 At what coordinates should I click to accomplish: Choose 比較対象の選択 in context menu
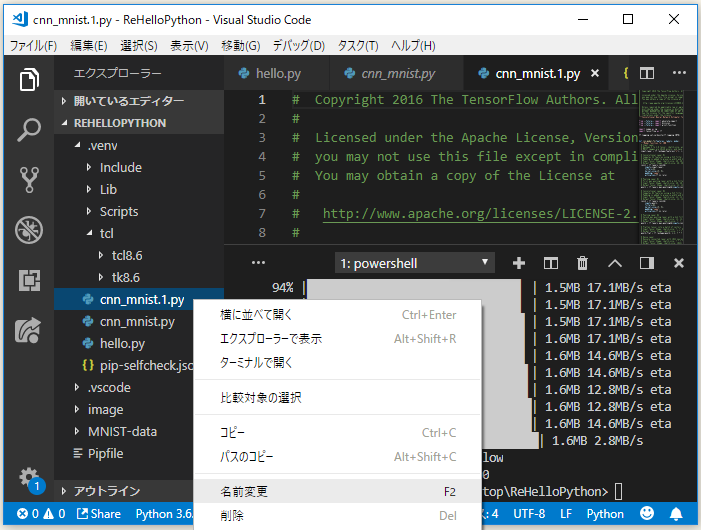338,397
